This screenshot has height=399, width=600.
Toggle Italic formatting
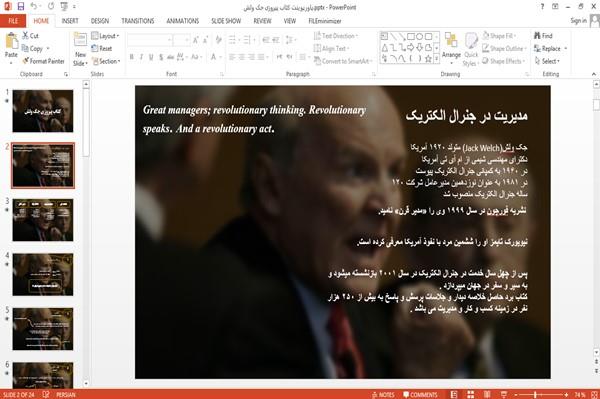coord(141,57)
